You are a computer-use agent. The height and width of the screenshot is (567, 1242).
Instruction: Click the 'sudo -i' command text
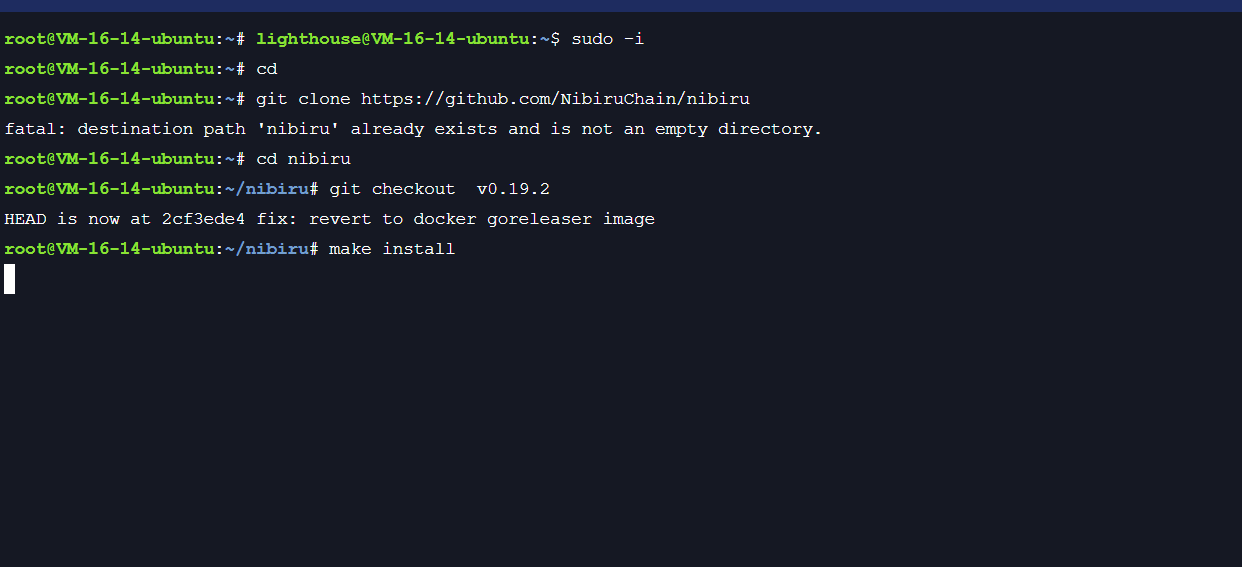point(608,39)
